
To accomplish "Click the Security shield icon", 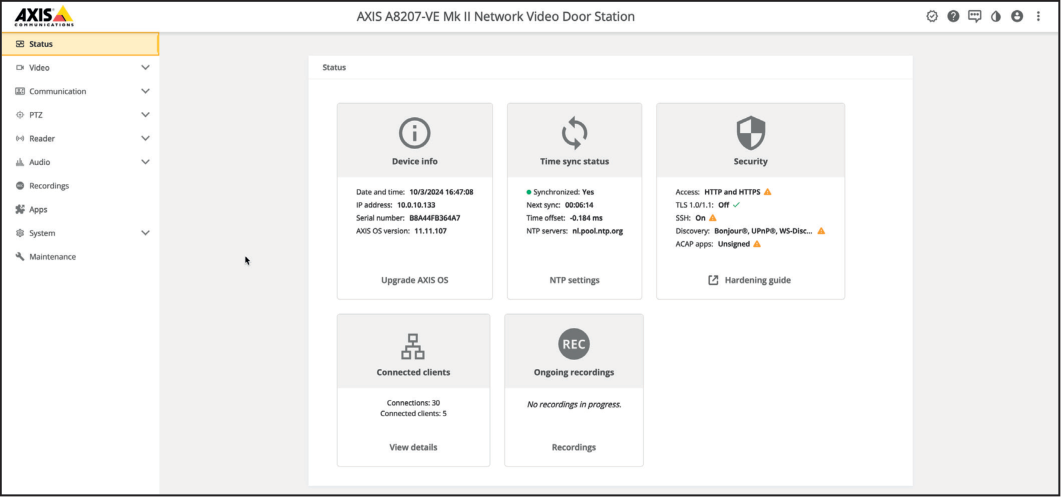I will (750, 133).
